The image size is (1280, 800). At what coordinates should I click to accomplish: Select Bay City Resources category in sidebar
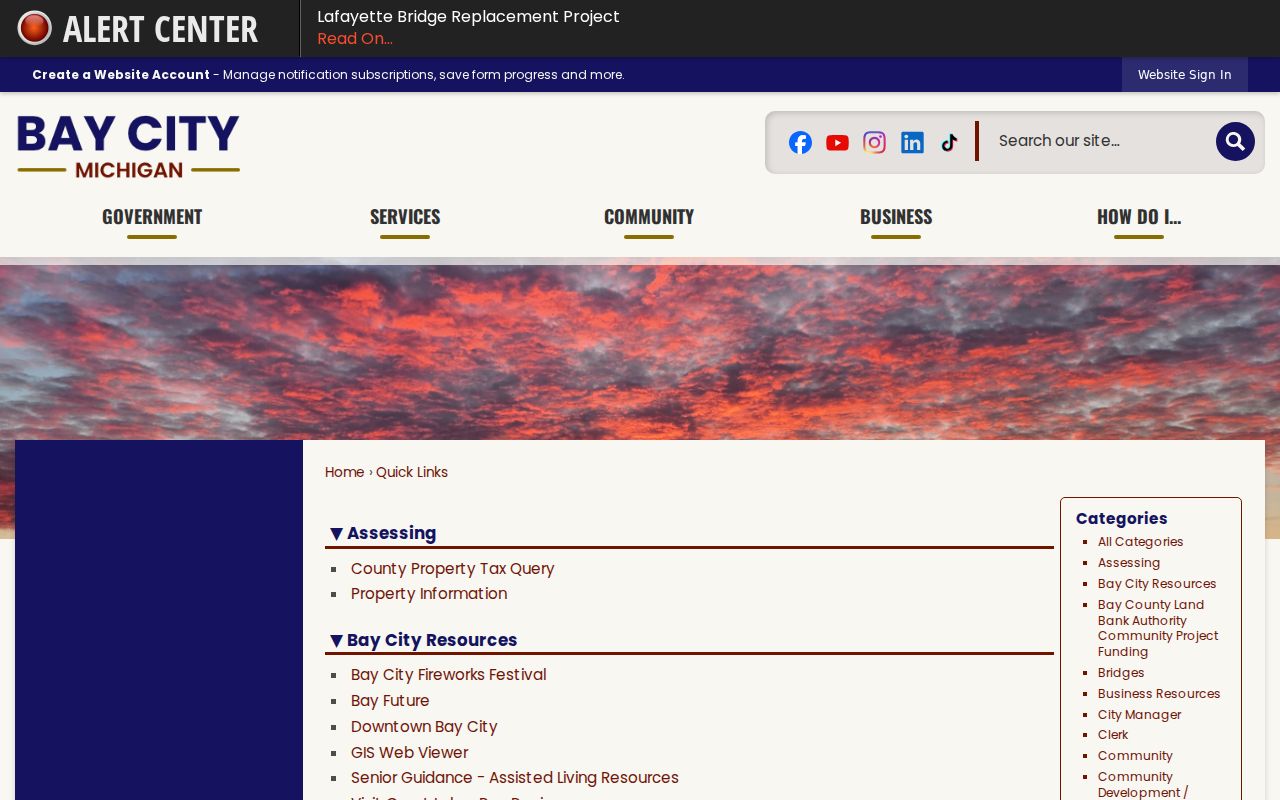click(x=1157, y=584)
